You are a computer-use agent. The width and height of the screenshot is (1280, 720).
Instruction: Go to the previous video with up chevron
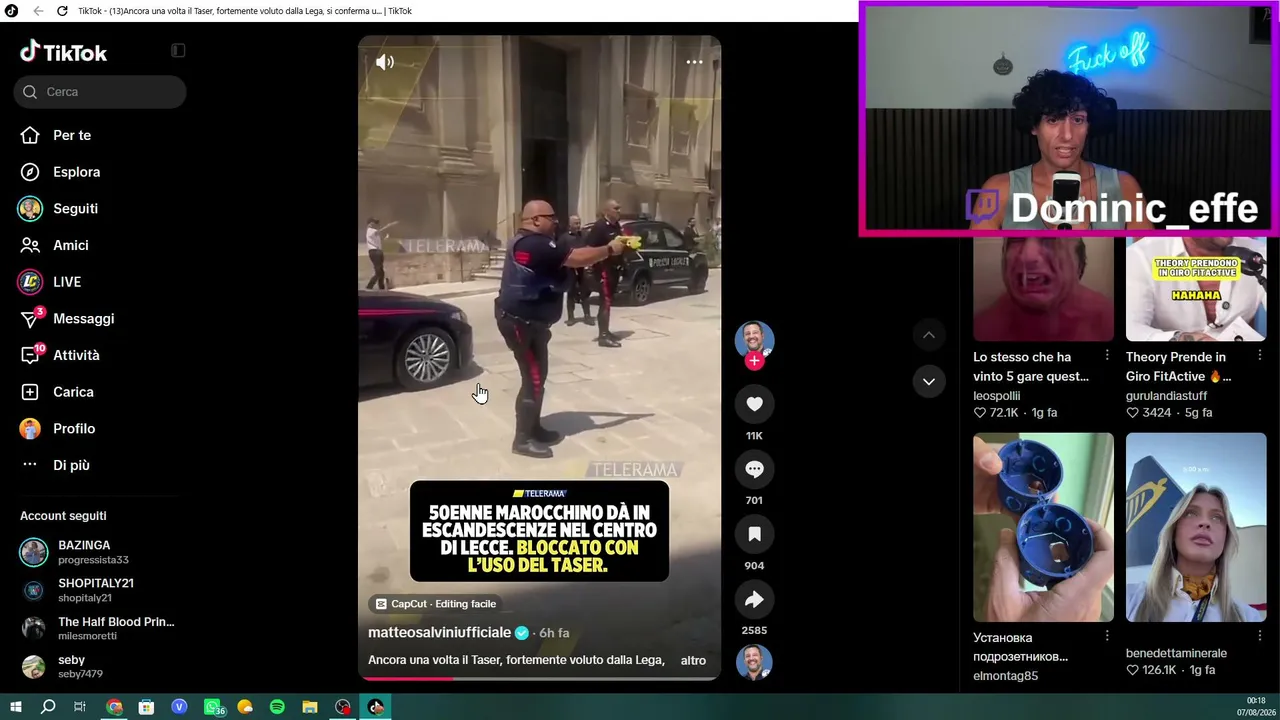929,335
